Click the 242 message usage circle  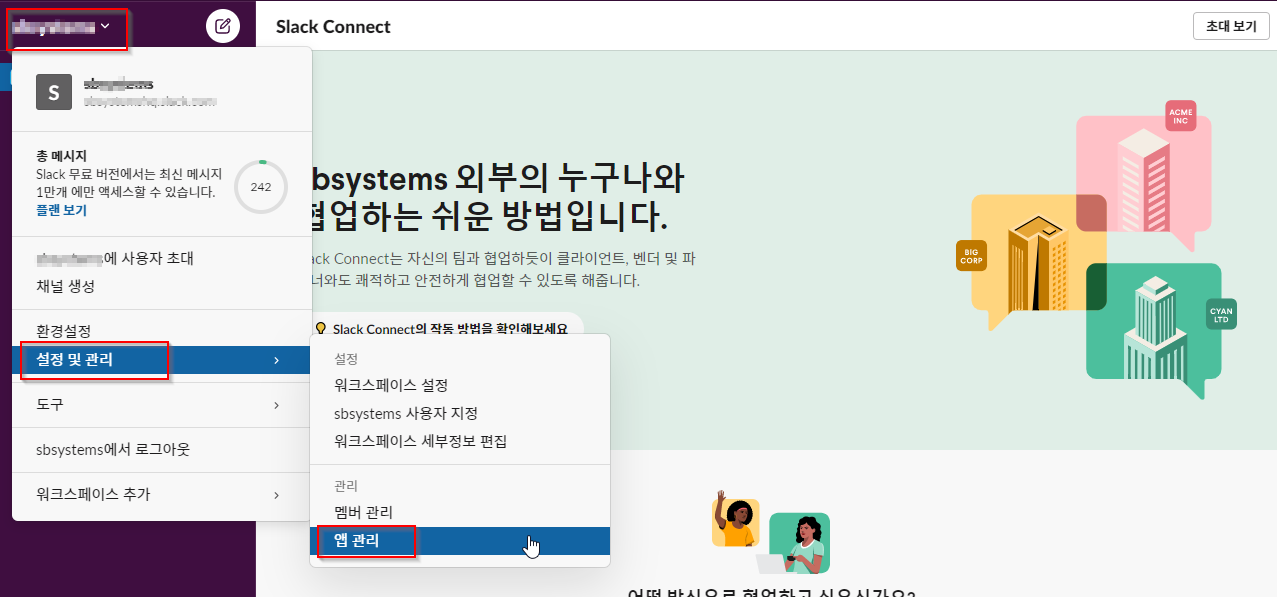tap(261, 187)
